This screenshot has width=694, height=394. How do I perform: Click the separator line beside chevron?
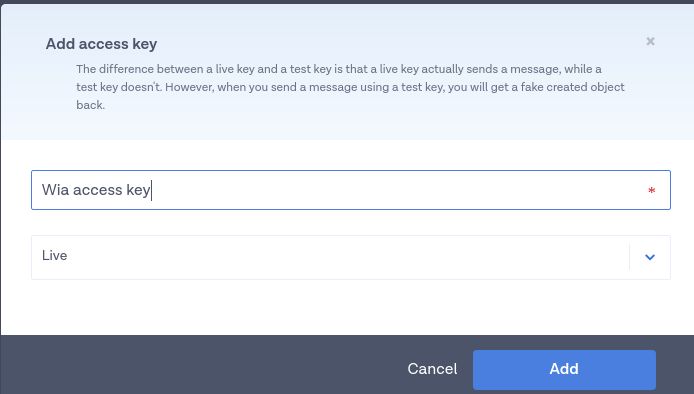coord(629,257)
